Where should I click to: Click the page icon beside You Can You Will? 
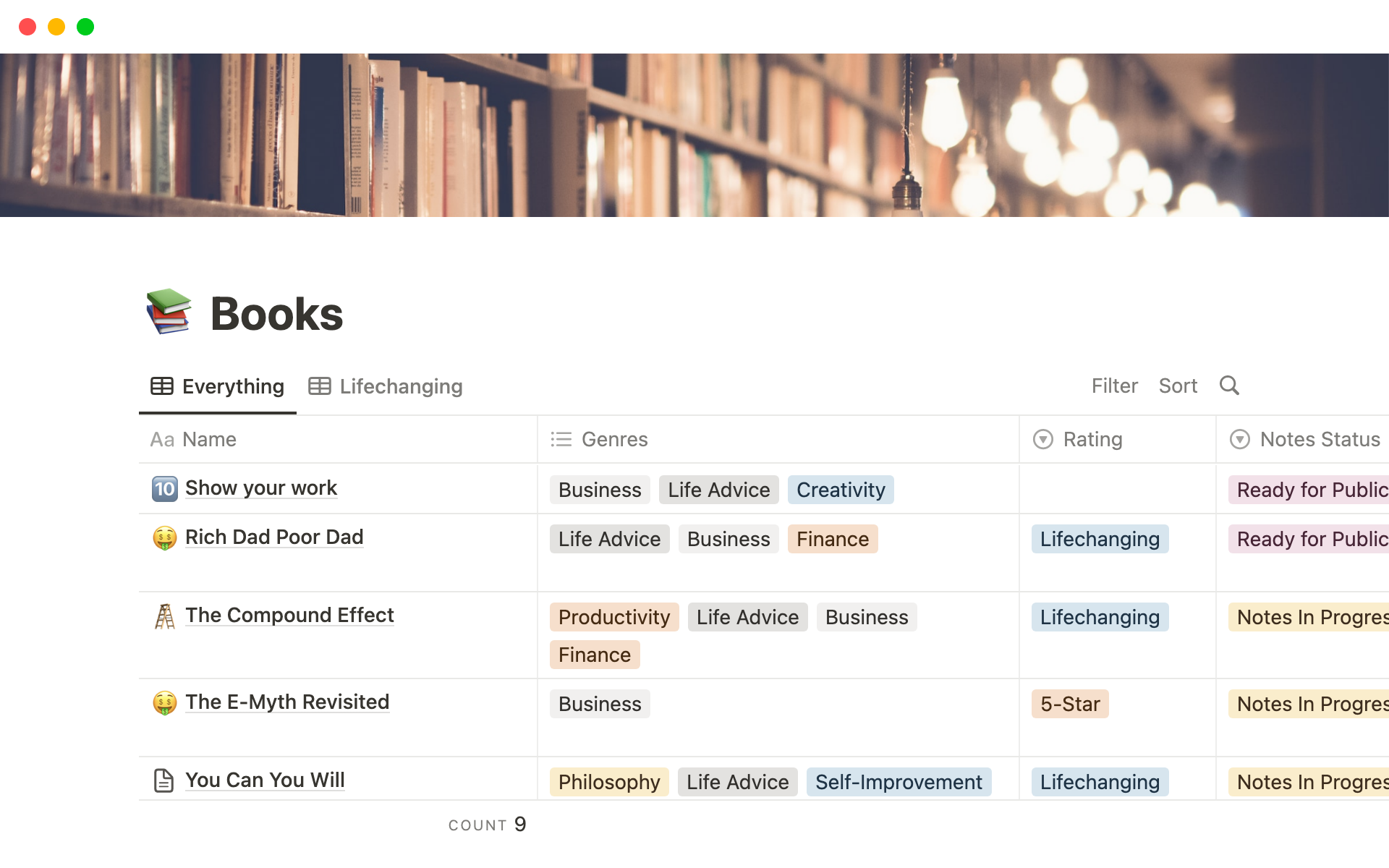click(x=164, y=780)
